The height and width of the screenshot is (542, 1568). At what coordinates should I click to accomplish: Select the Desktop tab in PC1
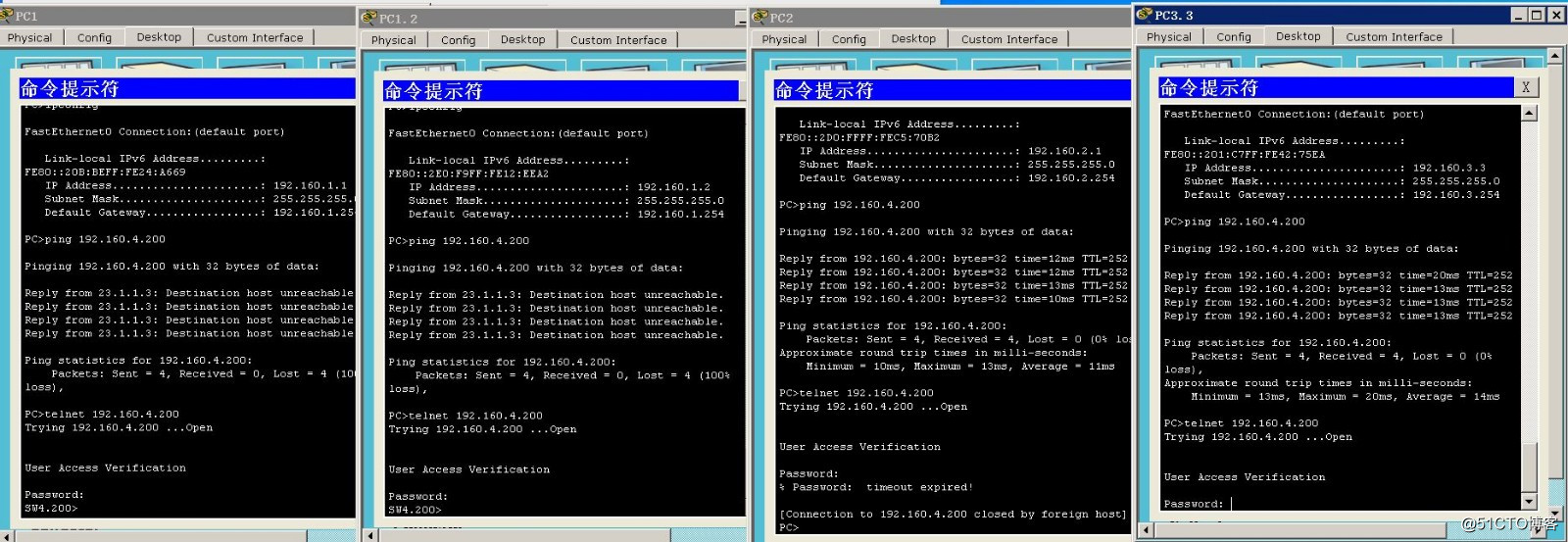tap(159, 36)
